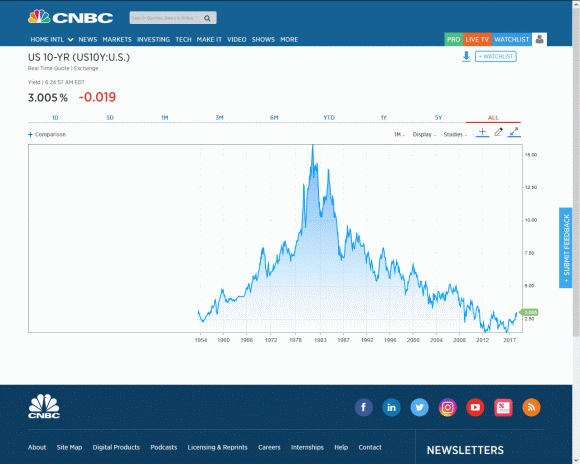Open the 1M interval dropdown

pyautogui.click(x=399, y=135)
